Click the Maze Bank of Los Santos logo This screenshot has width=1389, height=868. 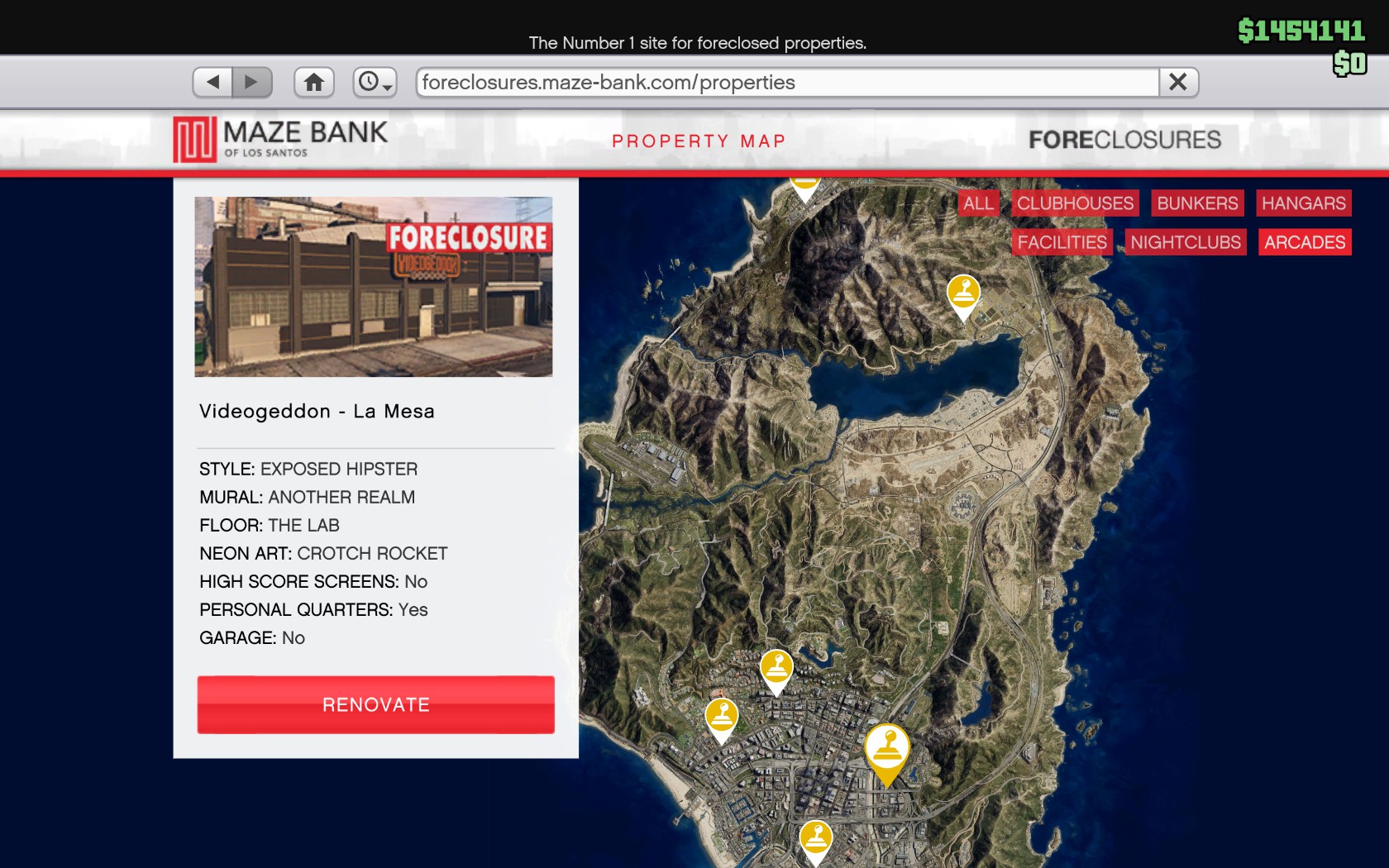pyautogui.click(x=280, y=139)
